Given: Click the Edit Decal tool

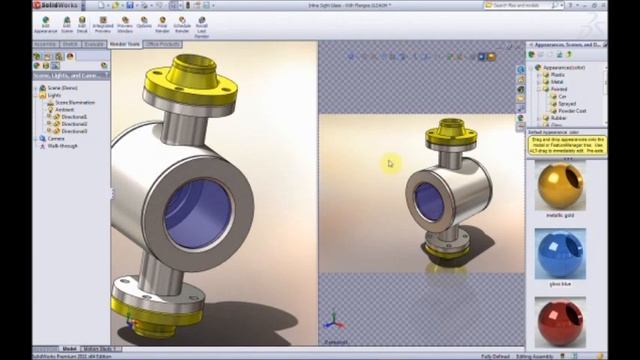Looking at the screenshot, I should pyautogui.click(x=82, y=25).
